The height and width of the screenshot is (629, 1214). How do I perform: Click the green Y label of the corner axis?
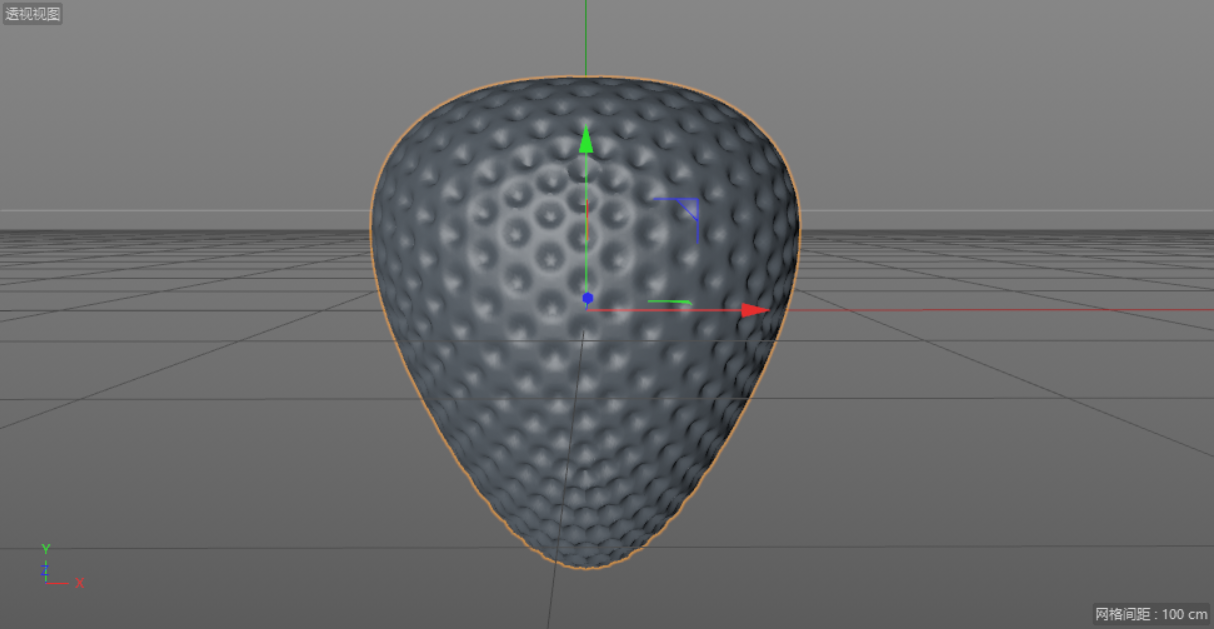click(44, 549)
